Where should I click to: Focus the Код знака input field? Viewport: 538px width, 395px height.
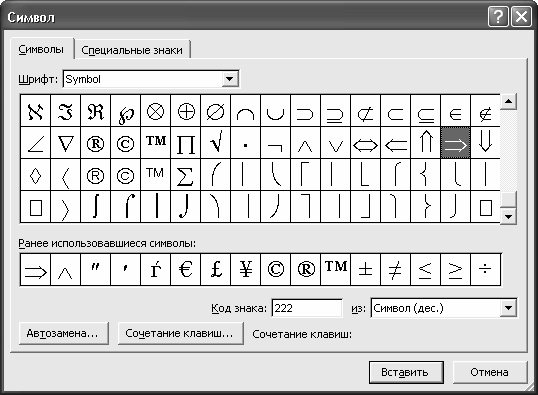[307, 308]
